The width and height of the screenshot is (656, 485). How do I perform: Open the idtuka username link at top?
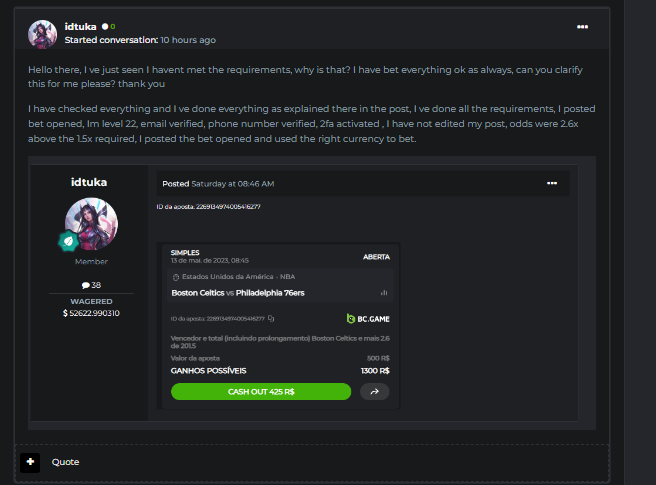click(80, 26)
